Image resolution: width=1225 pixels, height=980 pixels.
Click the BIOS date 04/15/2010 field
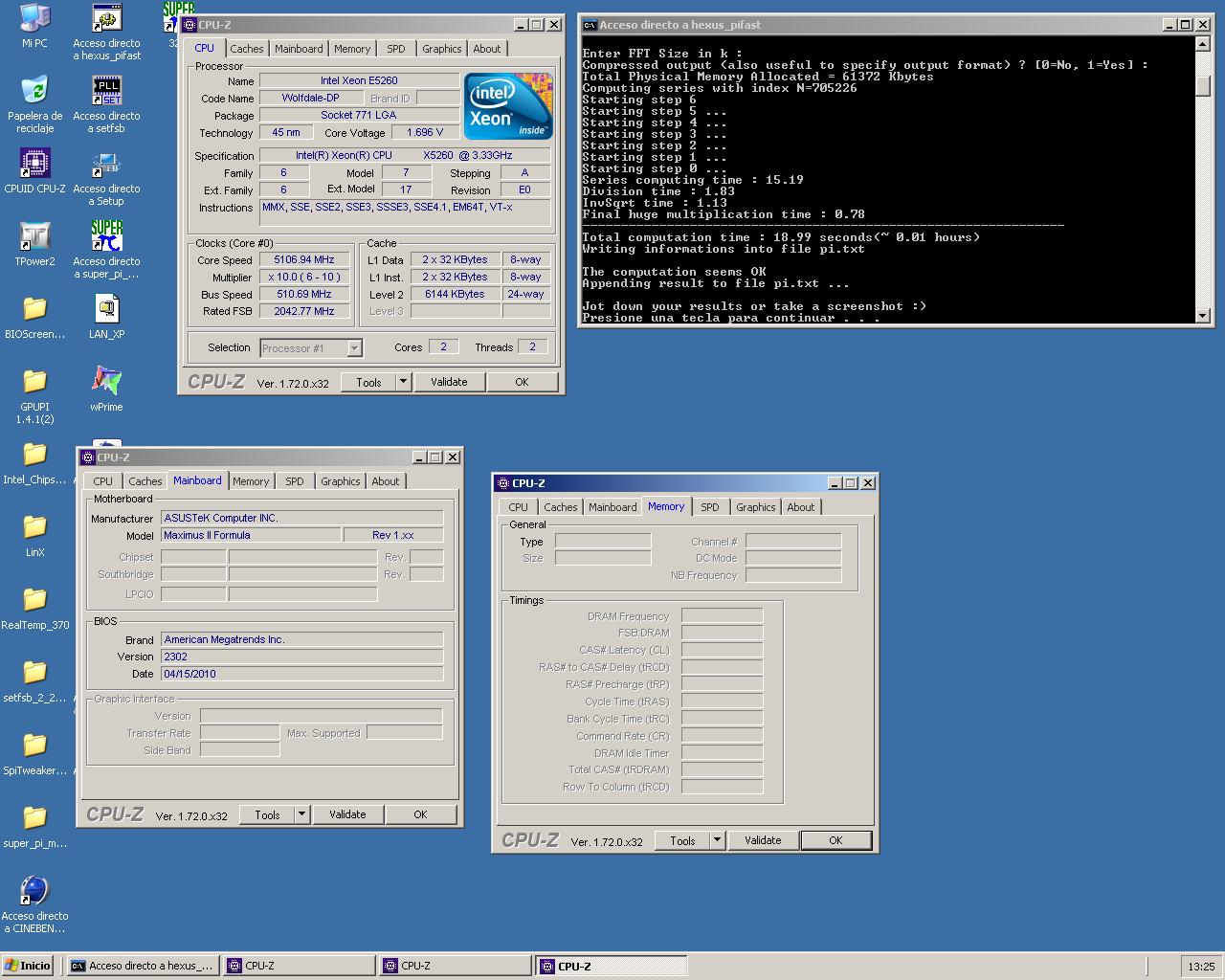pyautogui.click(x=301, y=674)
